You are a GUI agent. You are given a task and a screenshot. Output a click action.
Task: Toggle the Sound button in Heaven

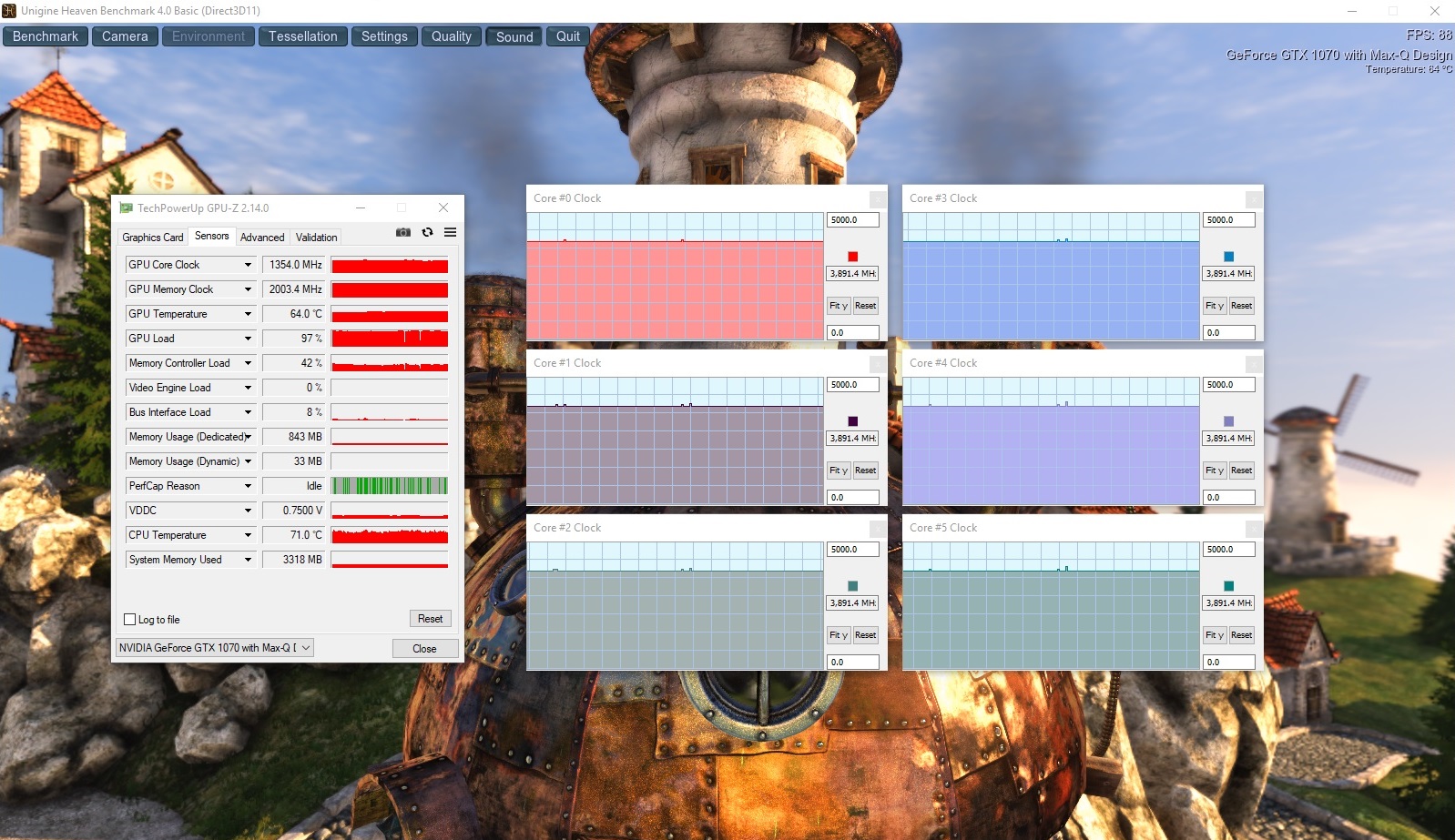(514, 36)
